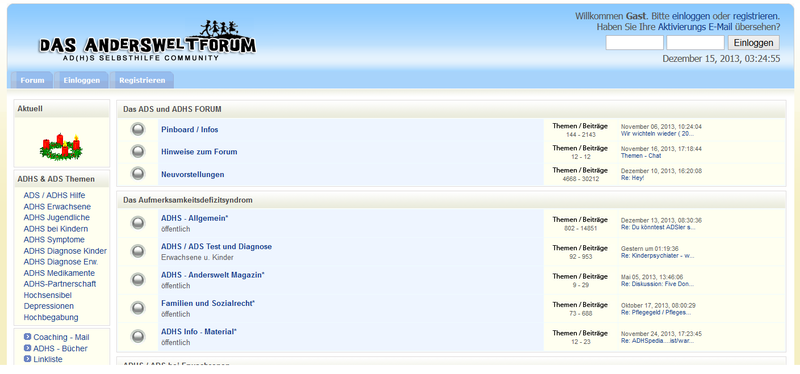
Task: Click sidebar link ADHS bei Kindern
Action: point(56,229)
